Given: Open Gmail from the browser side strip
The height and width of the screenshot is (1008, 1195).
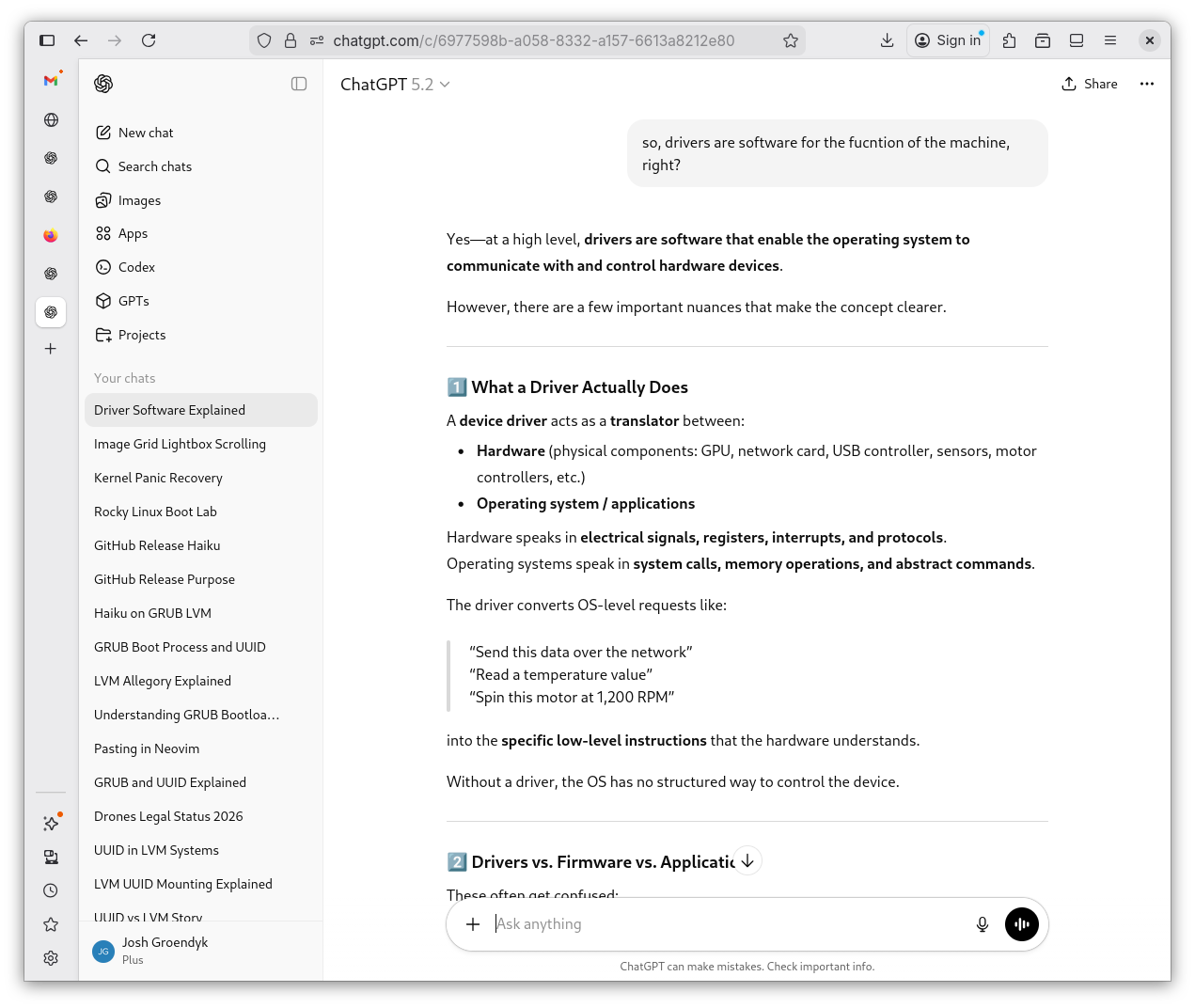Looking at the screenshot, I should (x=51, y=81).
